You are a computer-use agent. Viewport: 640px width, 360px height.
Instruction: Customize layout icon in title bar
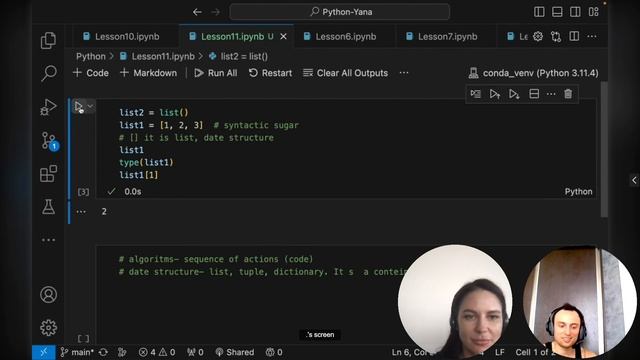click(x=593, y=12)
